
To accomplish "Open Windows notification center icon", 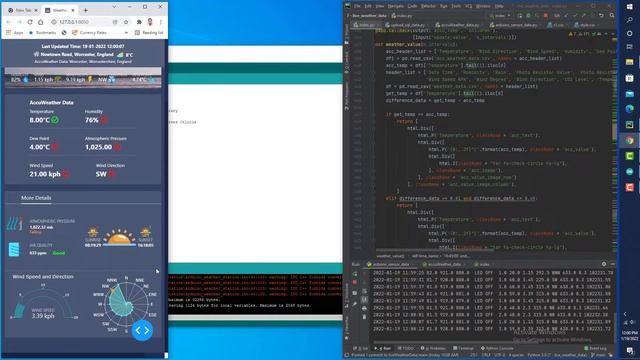I will tap(629, 351).
